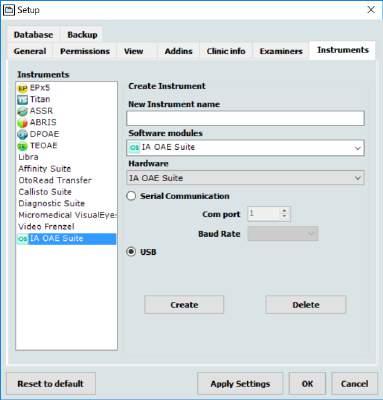The width and height of the screenshot is (383, 400).
Task: Select Micromedical VisualEyes in the list
Action: [66, 215]
